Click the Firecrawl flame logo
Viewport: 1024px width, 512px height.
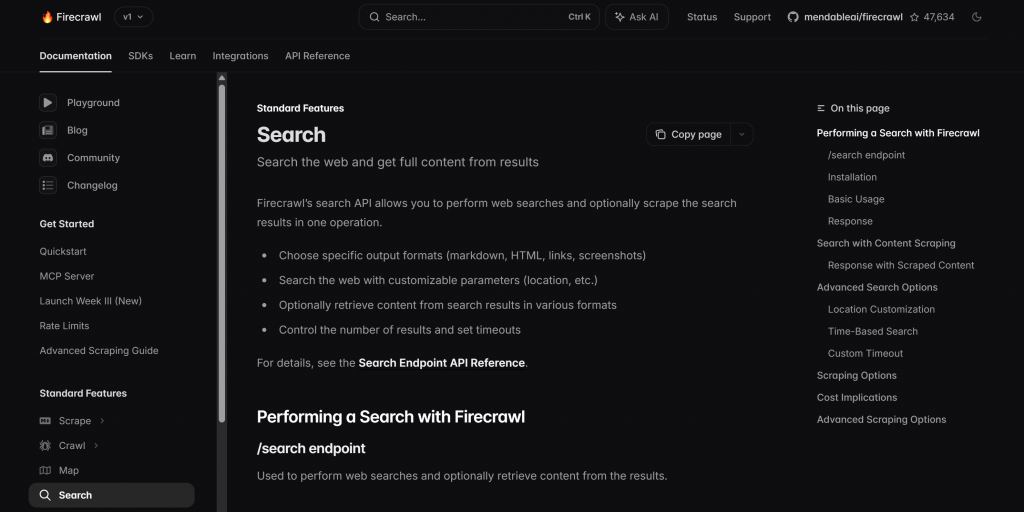(x=47, y=17)
